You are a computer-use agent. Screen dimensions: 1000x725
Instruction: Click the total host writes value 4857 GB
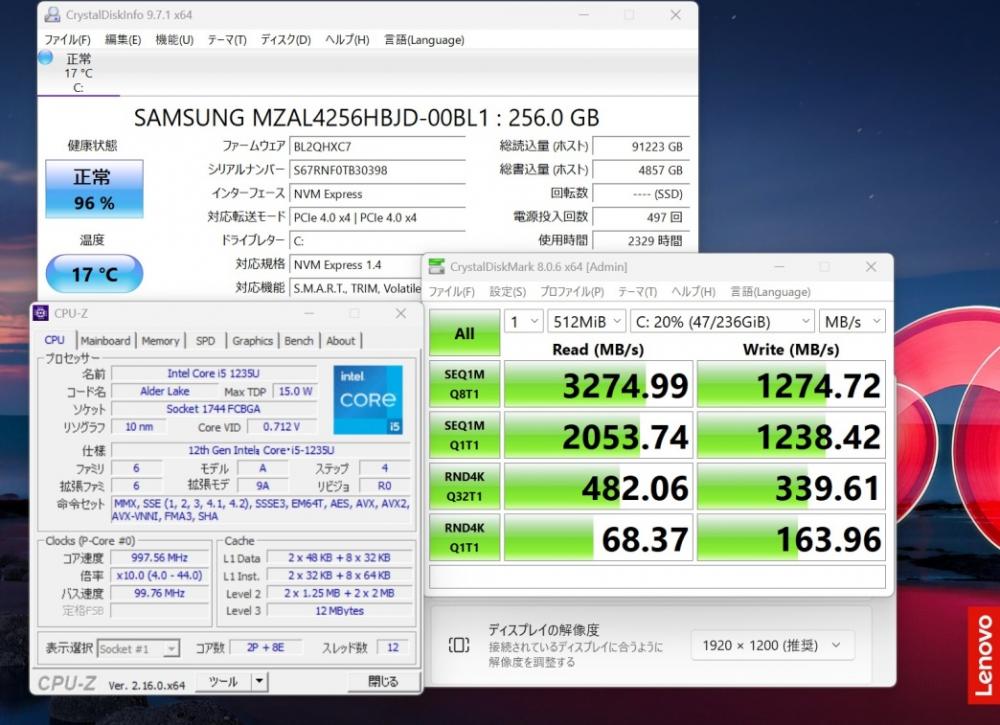[640, 170]
